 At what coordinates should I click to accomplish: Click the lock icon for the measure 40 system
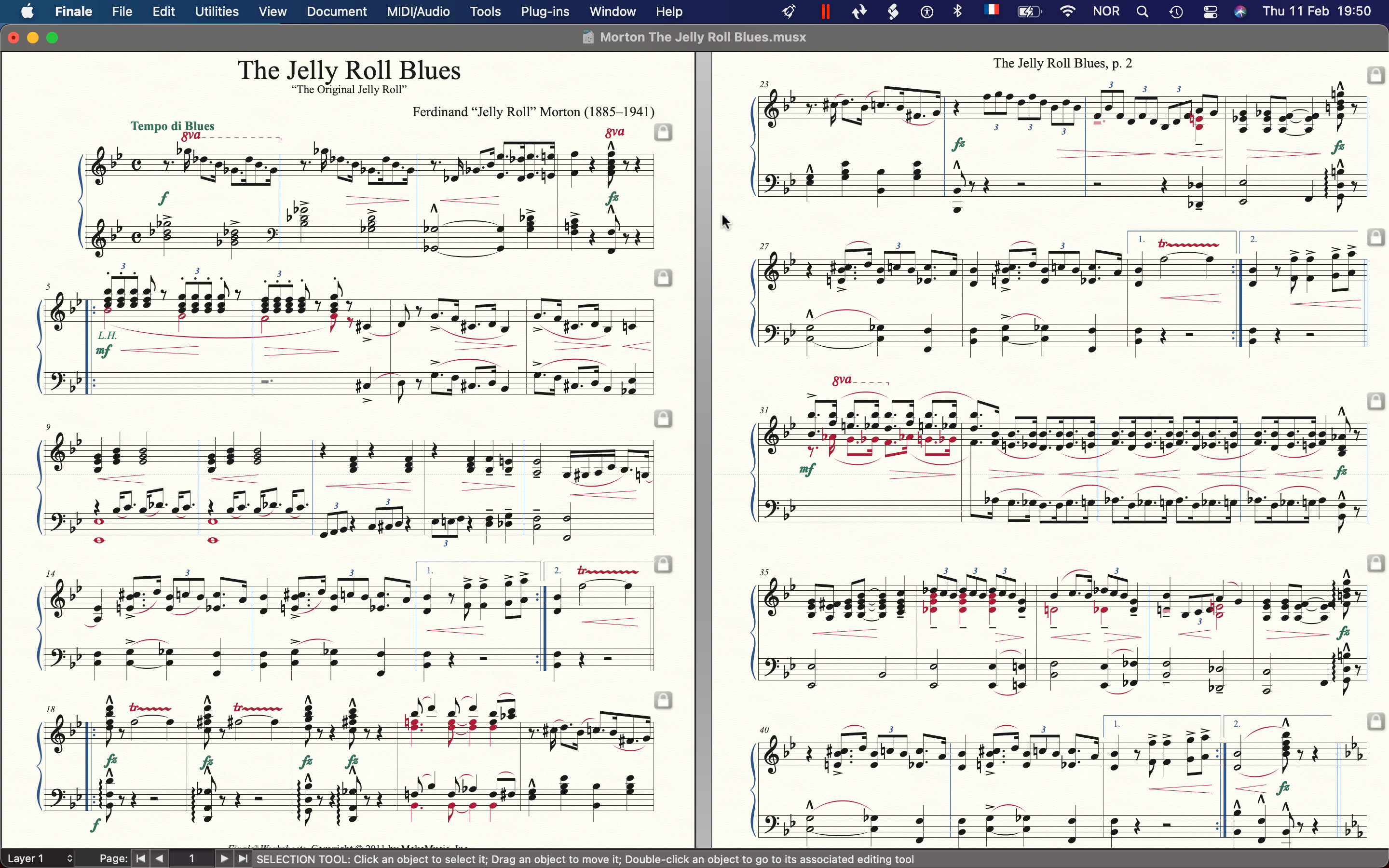pyautogui.click(x=1377, y=721)
